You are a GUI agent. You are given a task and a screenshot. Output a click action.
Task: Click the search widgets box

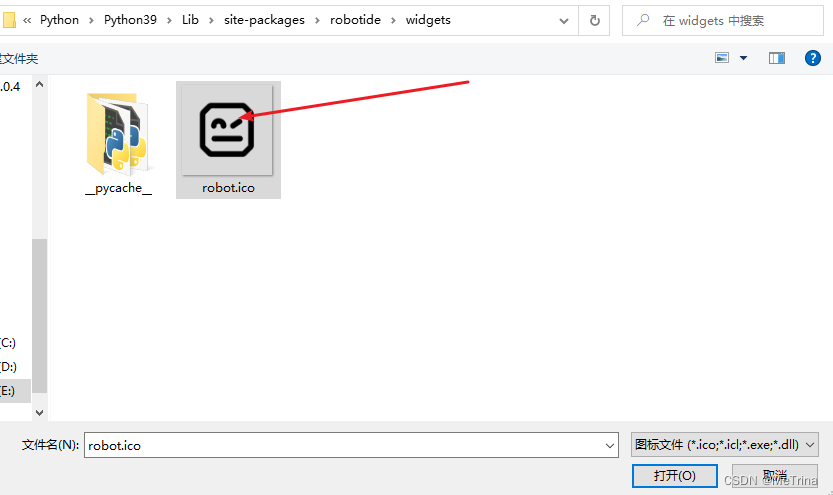point(722,21)
